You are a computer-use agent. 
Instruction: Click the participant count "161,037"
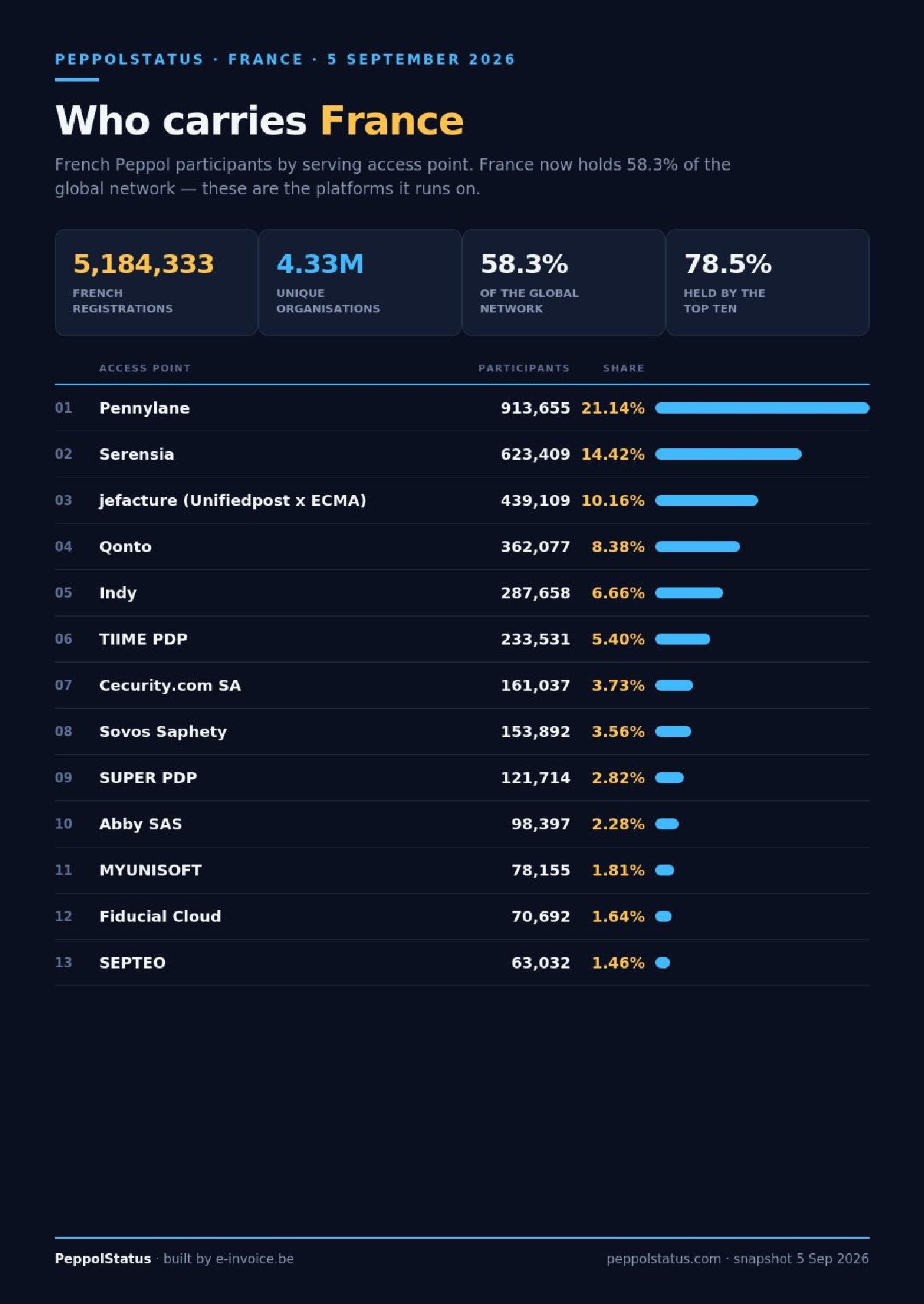click(x=536, y=685)
